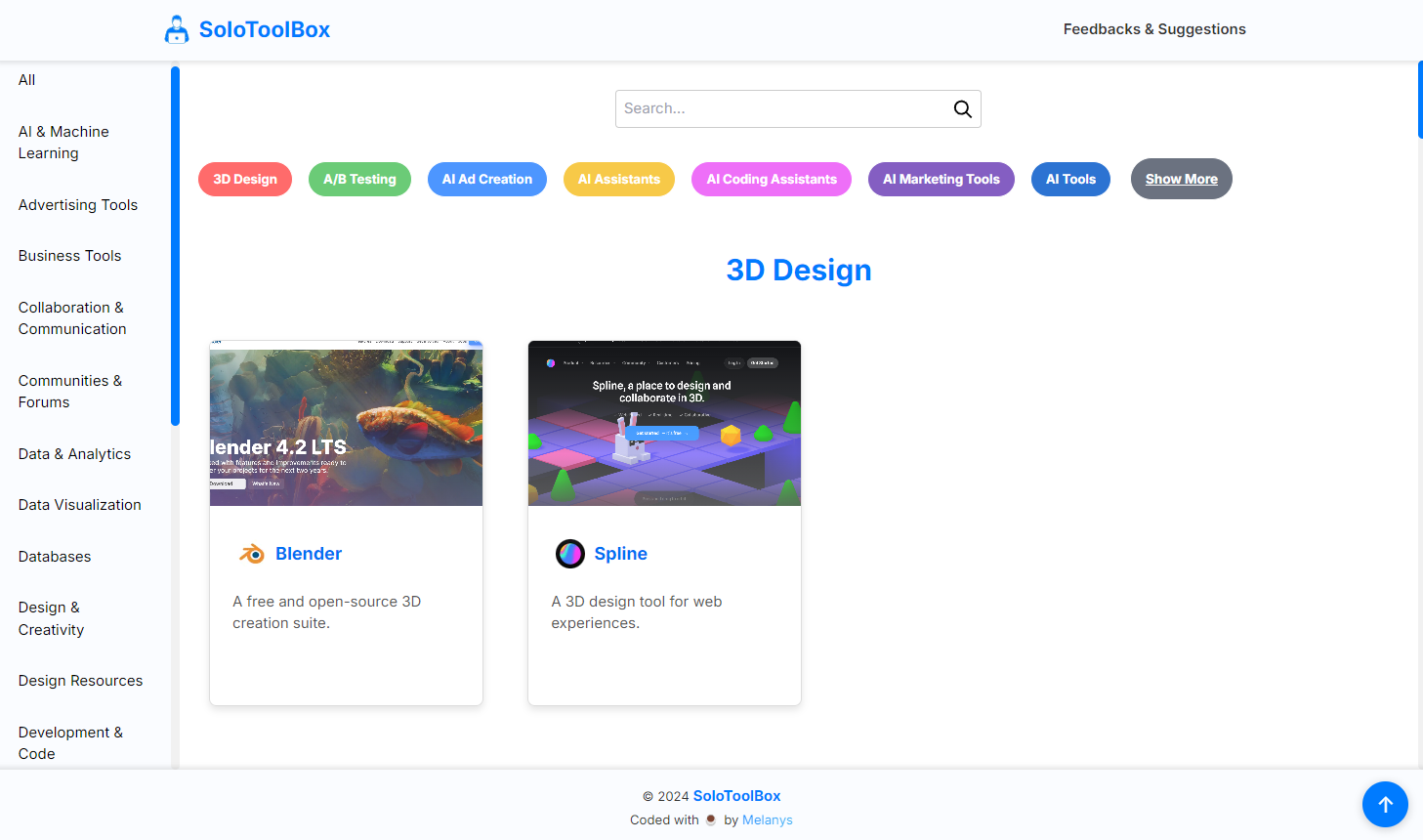This screenshot has width=1423, height=840.
Task: Choose AI & Machine Learning in sidebar
Action: tap(63, 143)
